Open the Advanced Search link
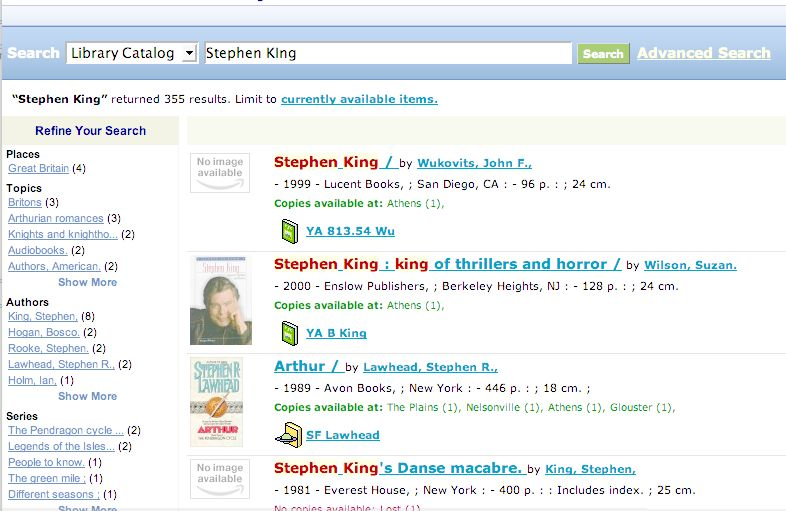The image size is (786, 511). [703, 53]
